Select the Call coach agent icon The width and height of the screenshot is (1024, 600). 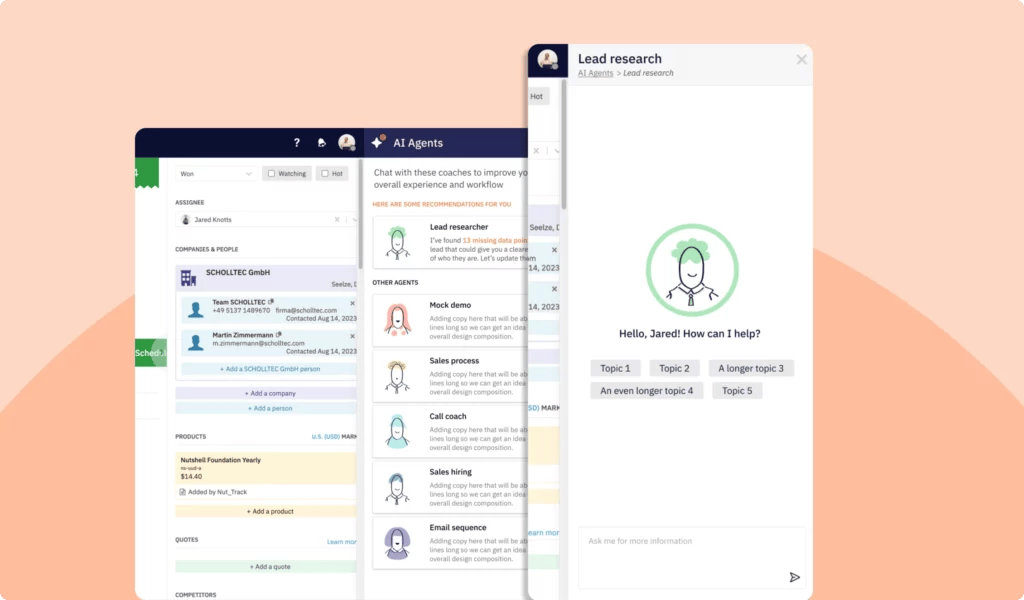[x=399, y=431]
